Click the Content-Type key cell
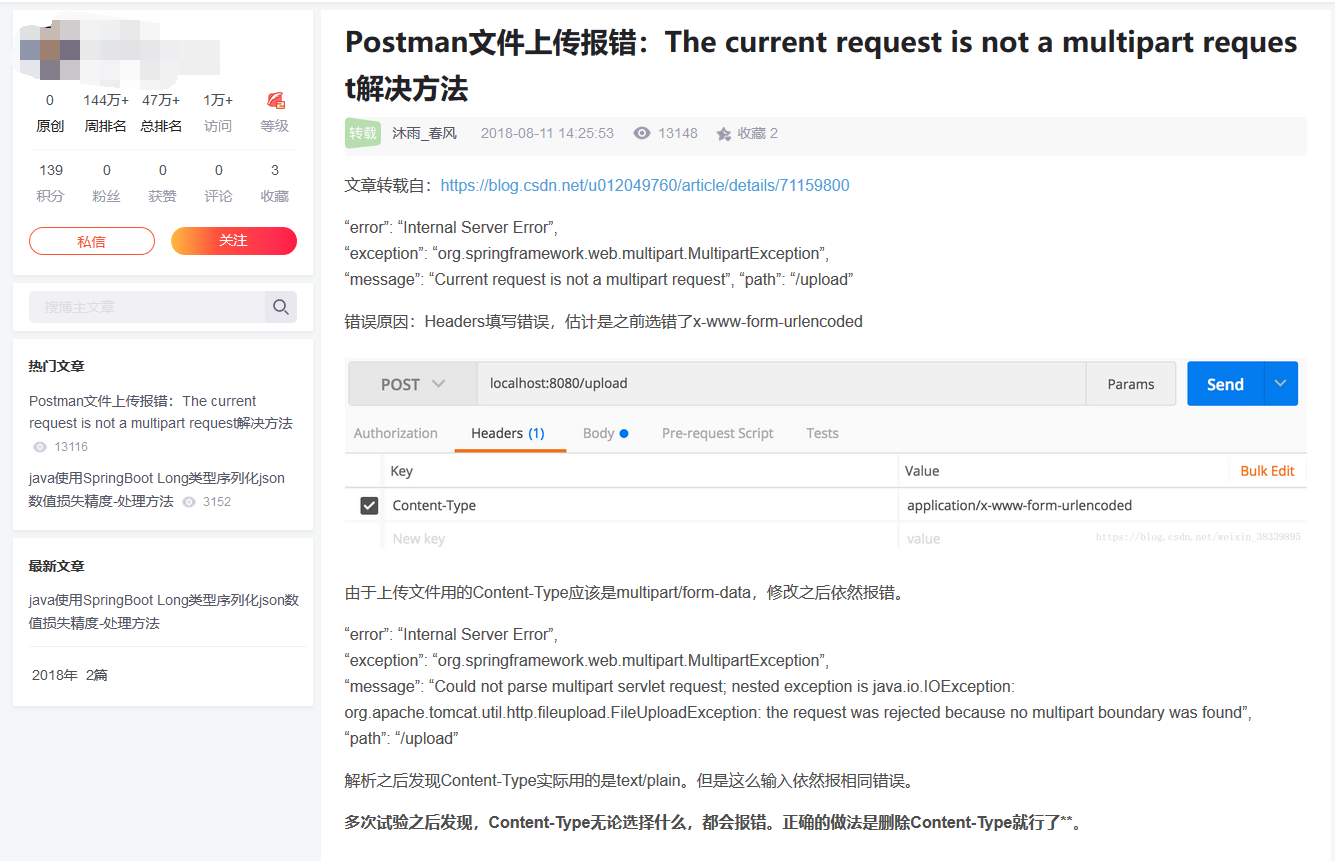 pos(640,506)
